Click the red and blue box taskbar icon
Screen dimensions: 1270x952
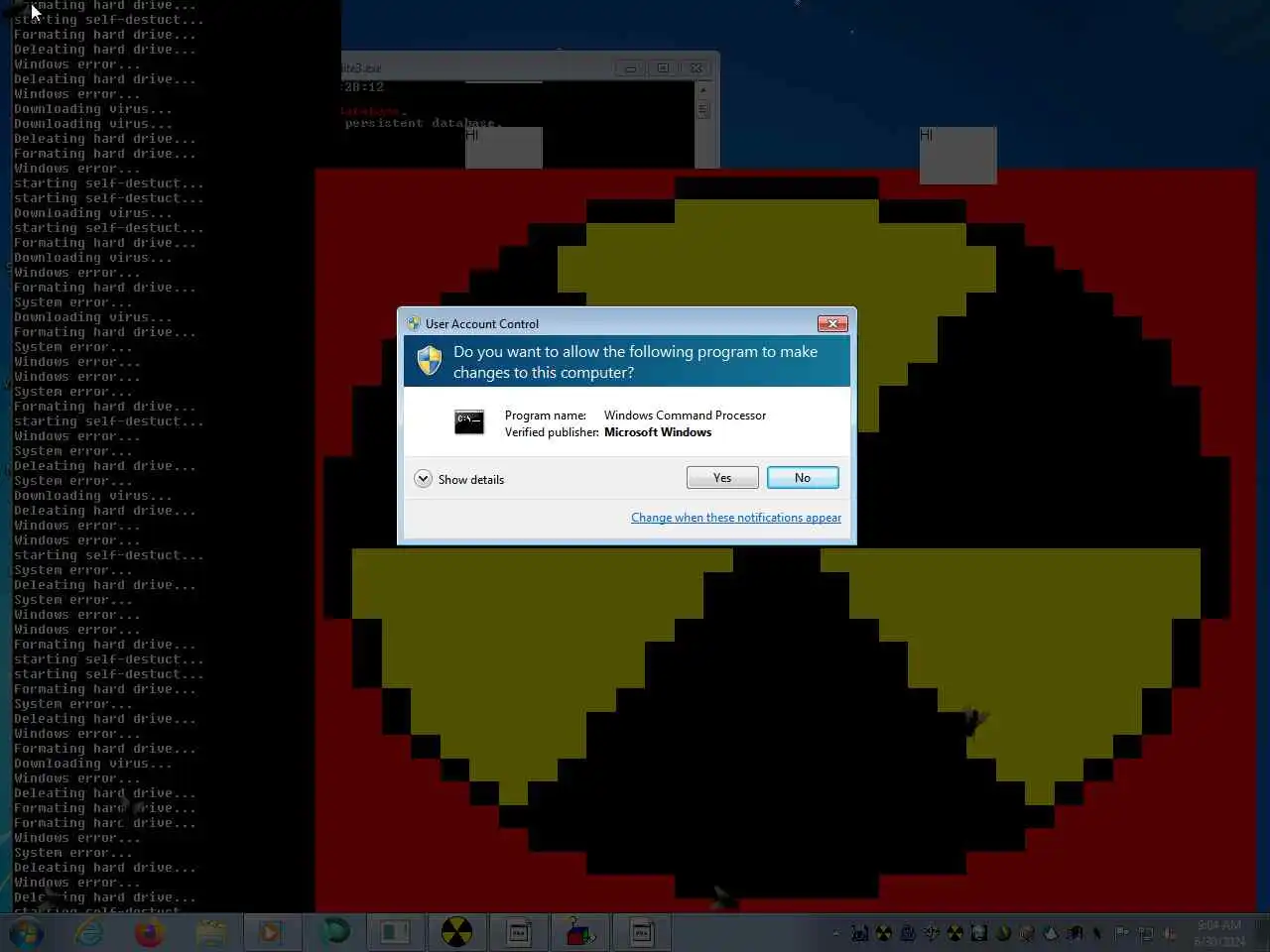[x=579, y=932]
